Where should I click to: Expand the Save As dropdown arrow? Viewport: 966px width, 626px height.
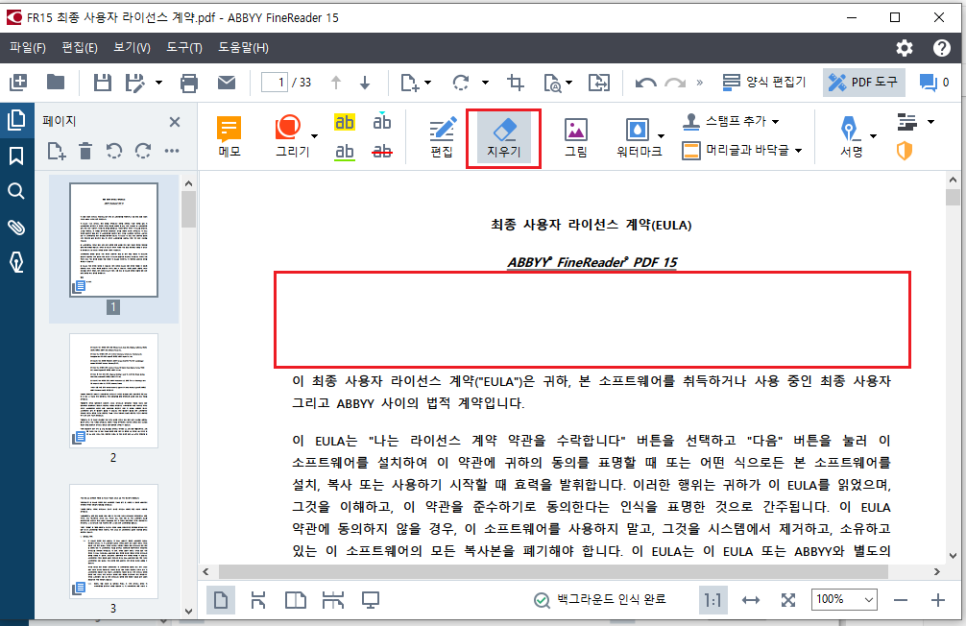tap(158, 83)
